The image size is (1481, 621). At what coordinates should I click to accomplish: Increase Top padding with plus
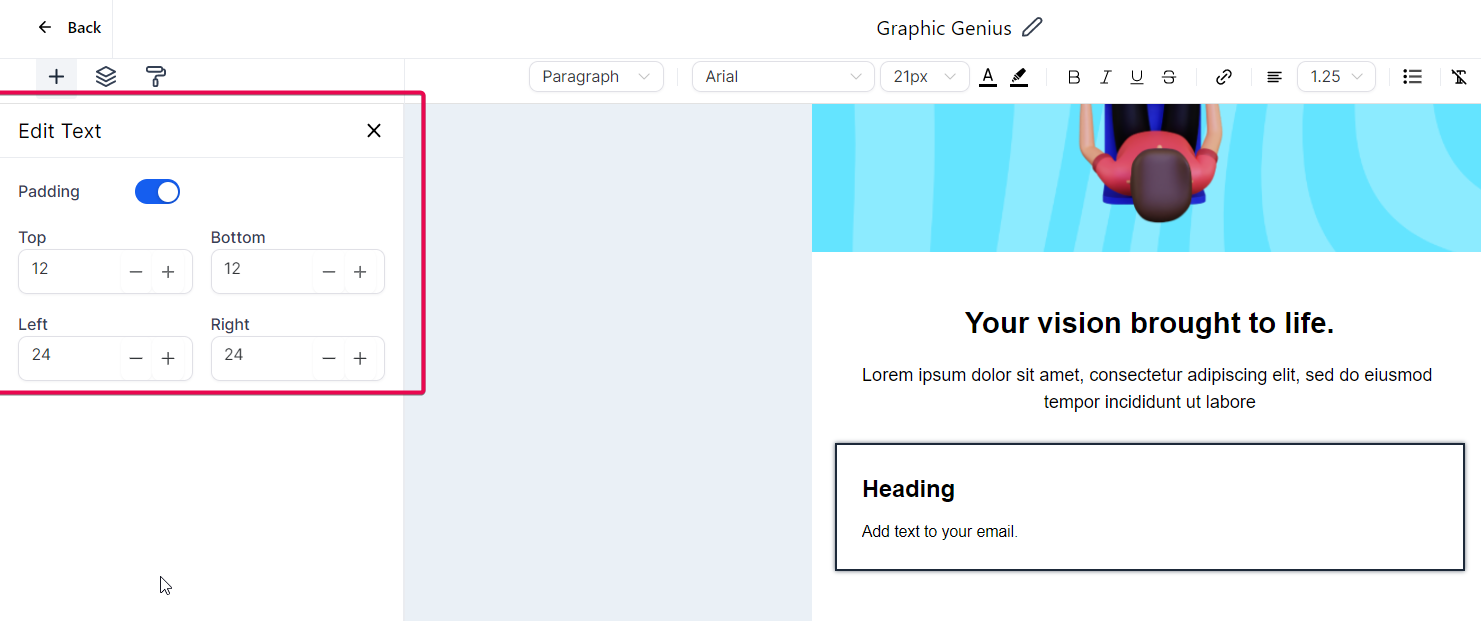(169, 272)
